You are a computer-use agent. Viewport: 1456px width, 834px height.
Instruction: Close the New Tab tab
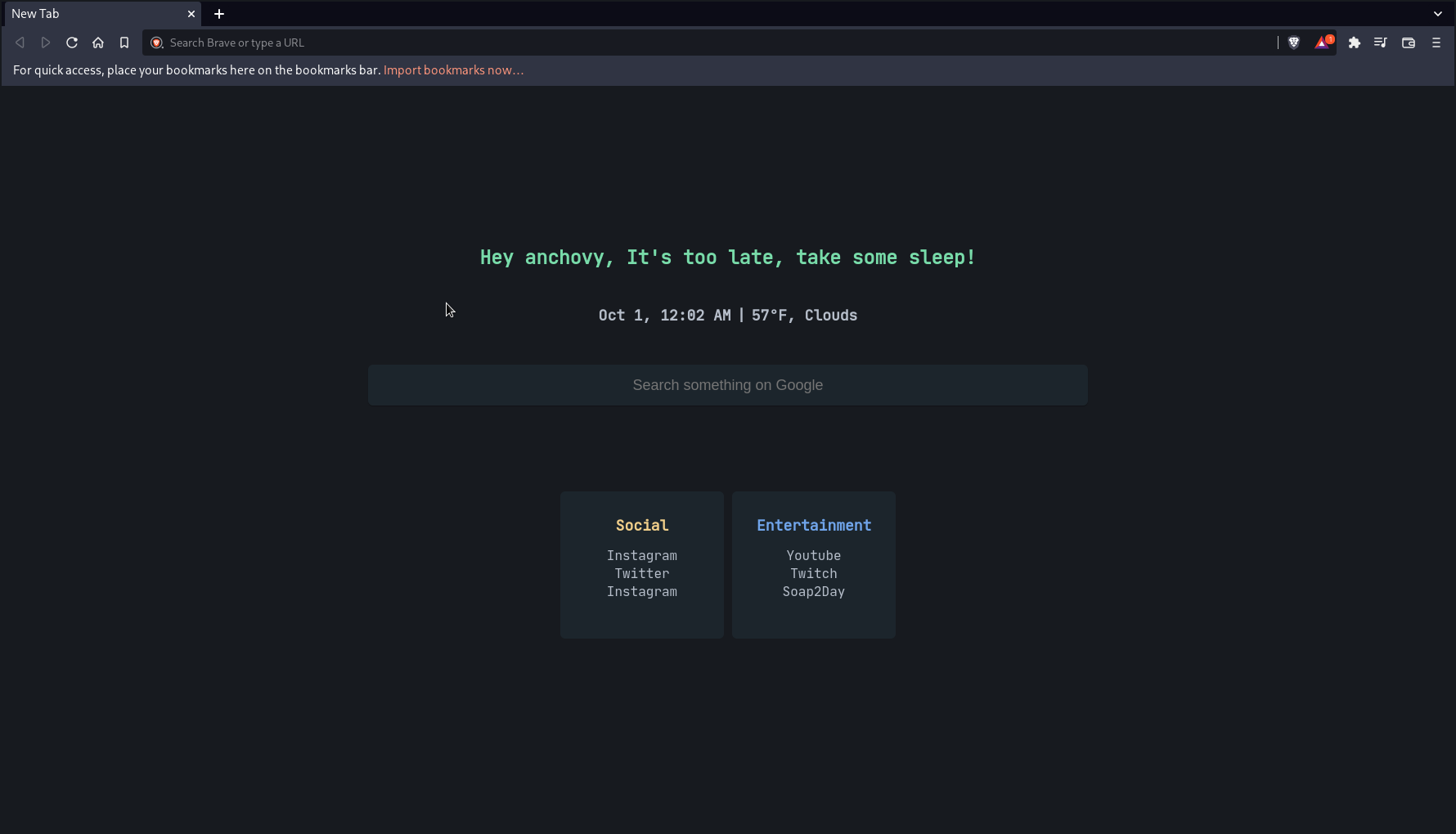191,14
